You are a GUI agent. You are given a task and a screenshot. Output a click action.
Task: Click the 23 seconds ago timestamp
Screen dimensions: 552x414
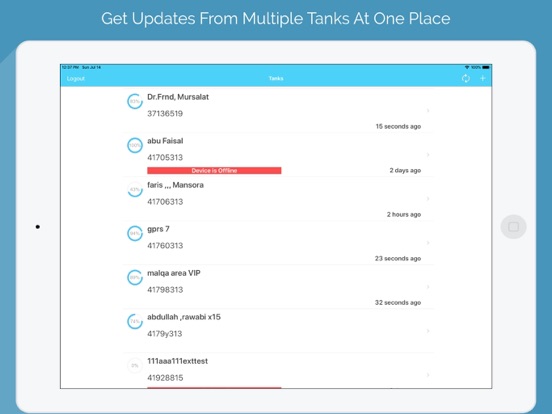tap(398, 258)
